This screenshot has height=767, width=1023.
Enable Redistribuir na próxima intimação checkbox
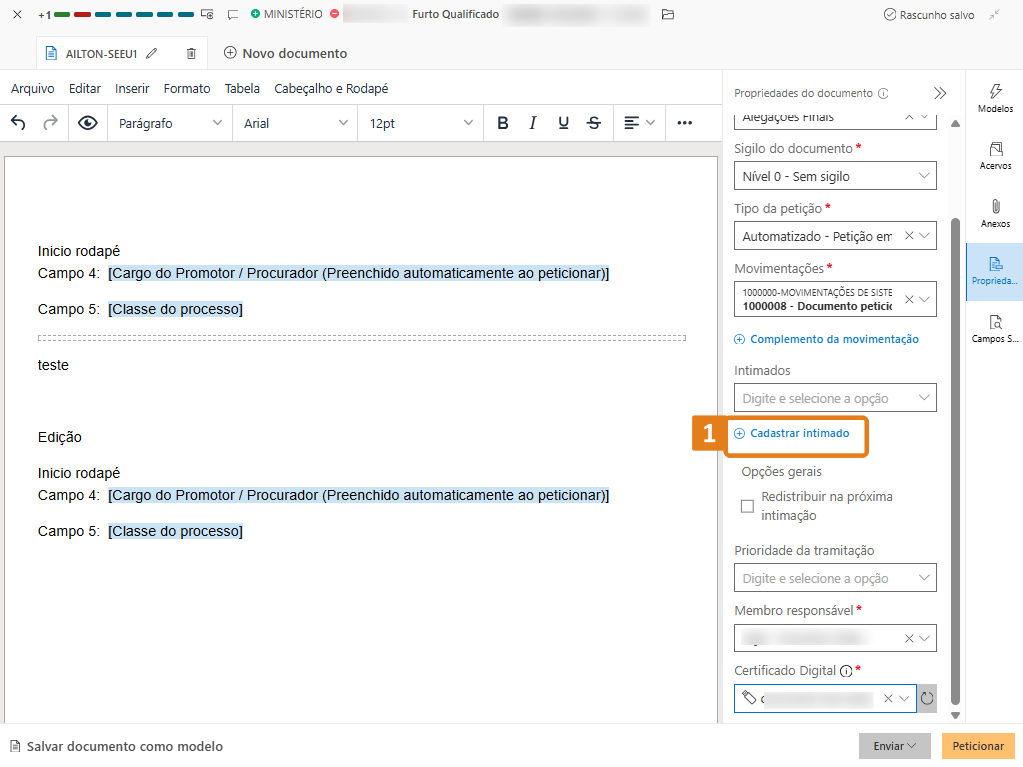pyautogui.click(x=747, y=506)
